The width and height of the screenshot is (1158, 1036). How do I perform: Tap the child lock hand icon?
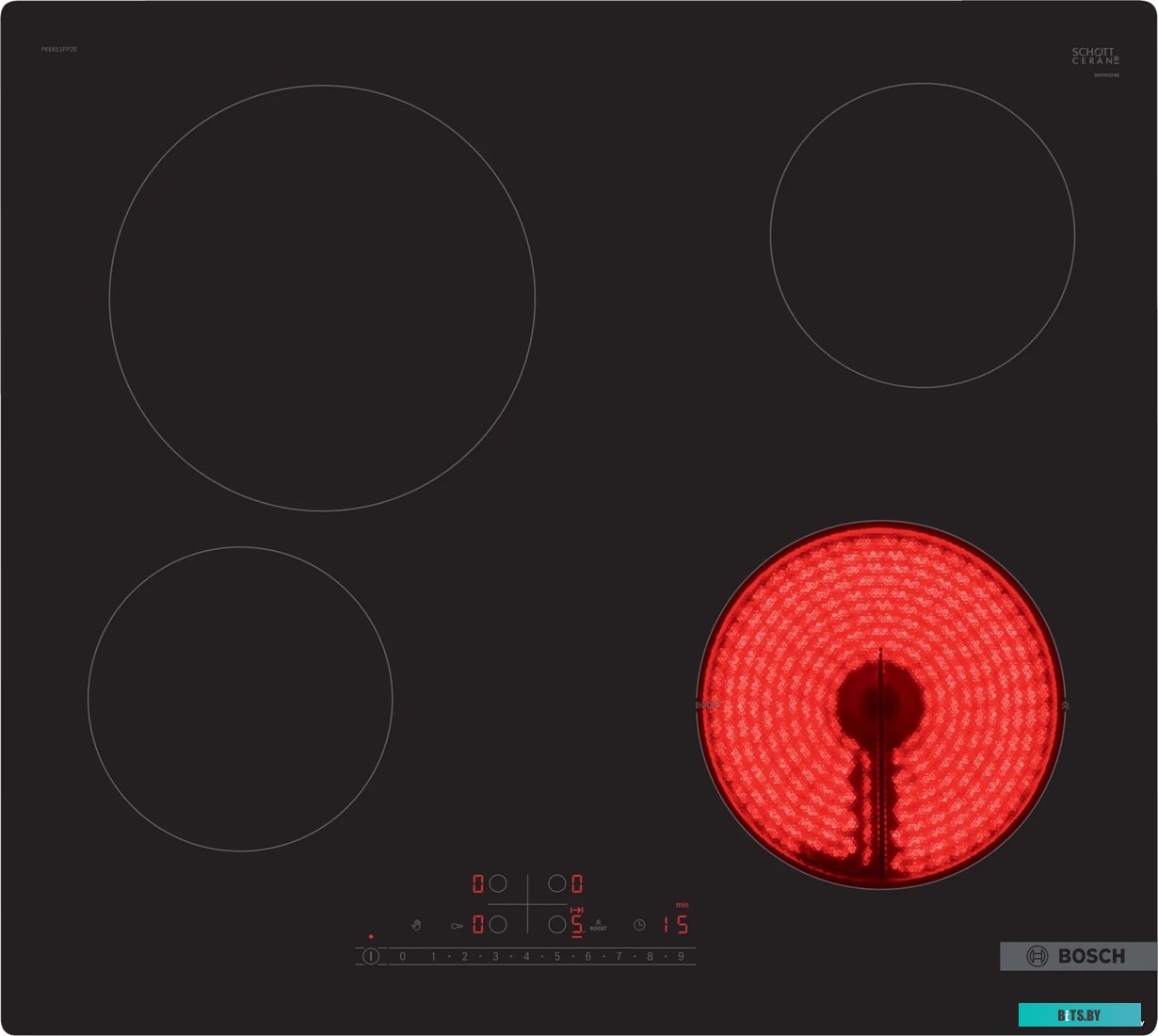pos(416,926)
